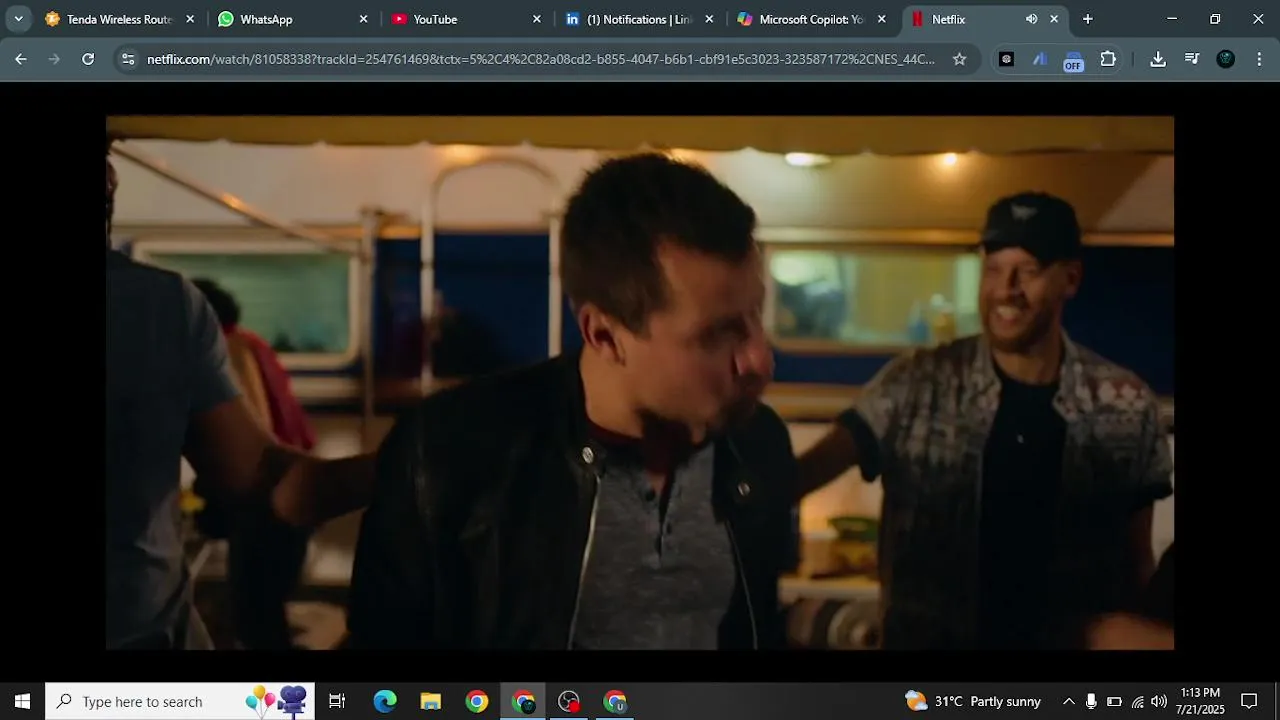Viewport: 1280px width, 720px height.
Task: Close the LinkedIn tab
Action: point(709,19)
